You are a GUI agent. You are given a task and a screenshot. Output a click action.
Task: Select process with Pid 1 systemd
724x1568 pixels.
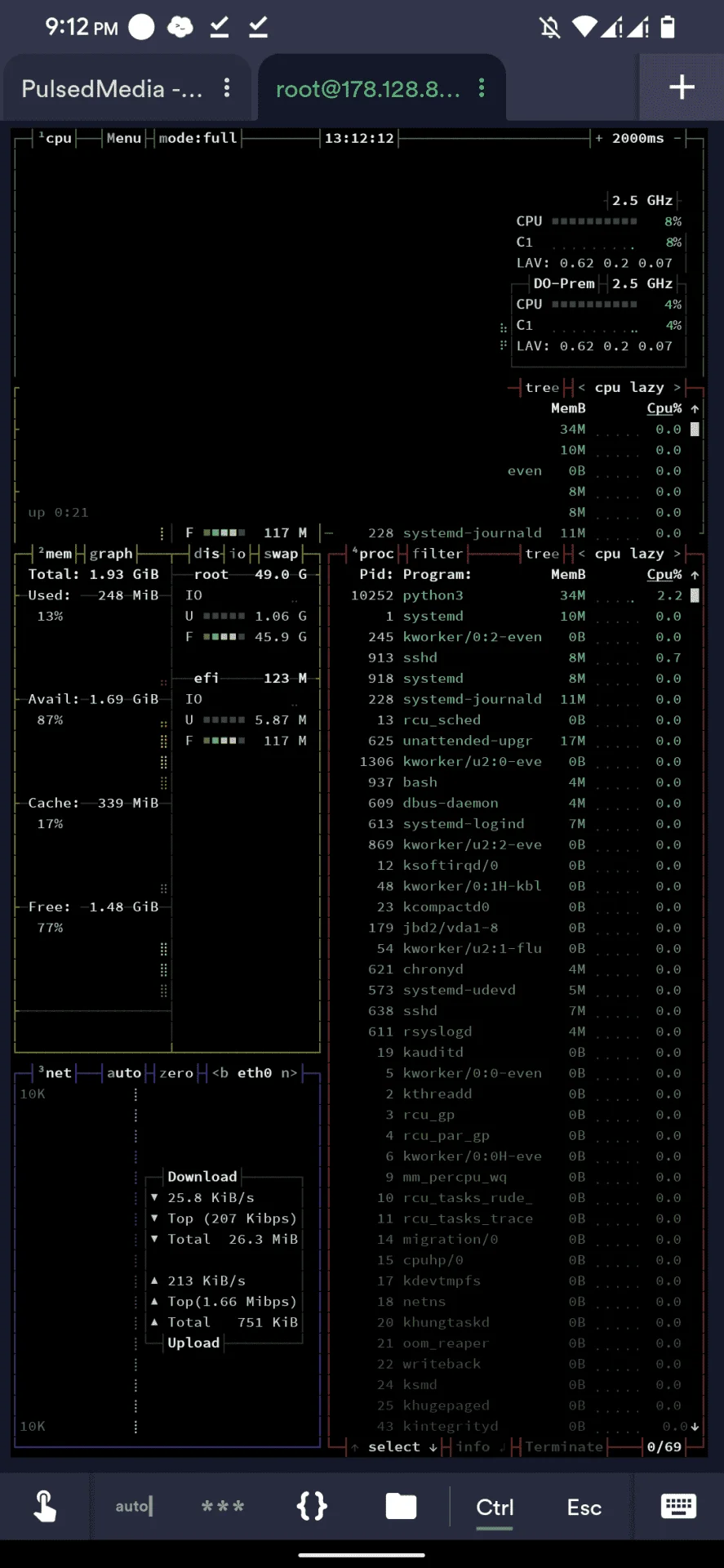pyautogui.click(x=516, y=617)
